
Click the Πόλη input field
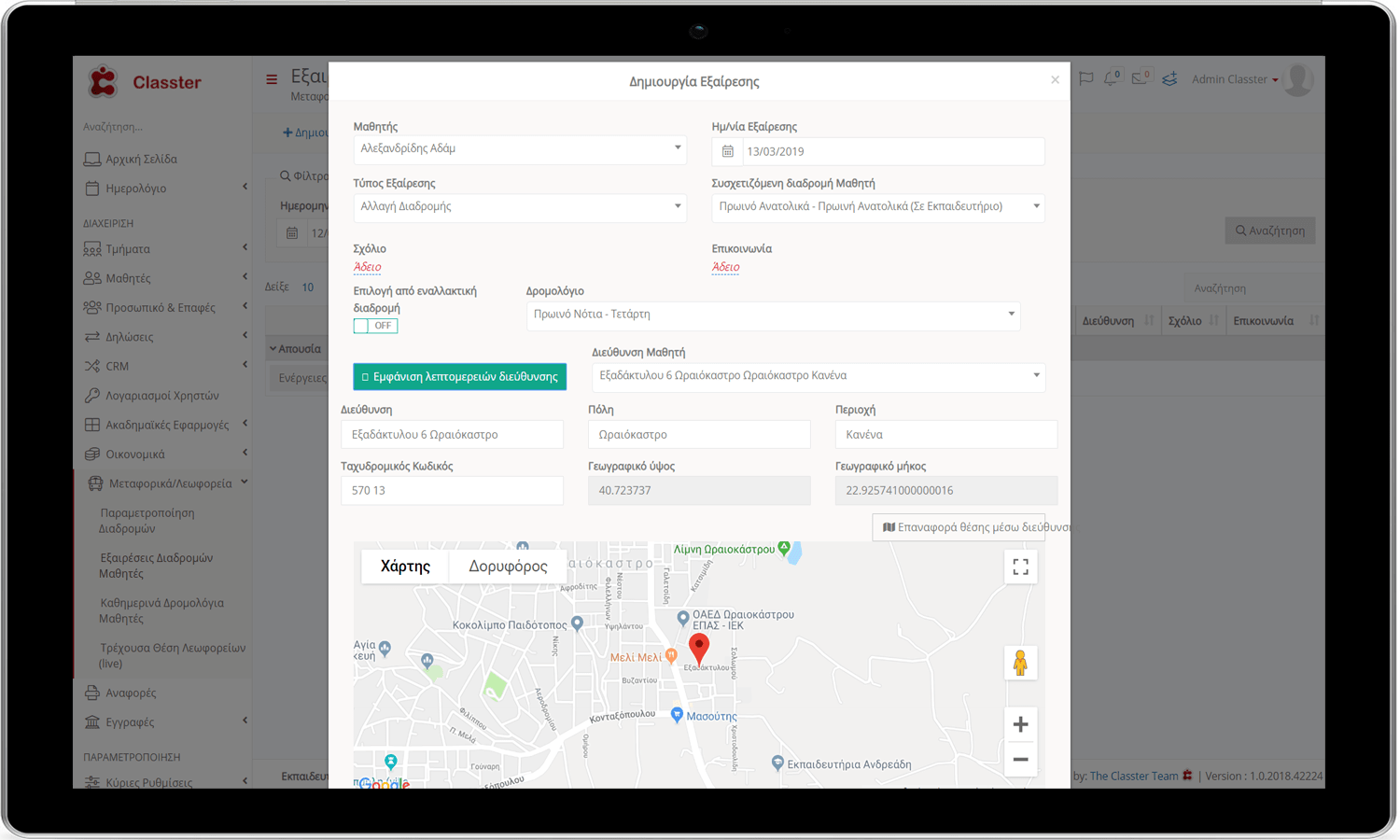click(x=699, y=434)
